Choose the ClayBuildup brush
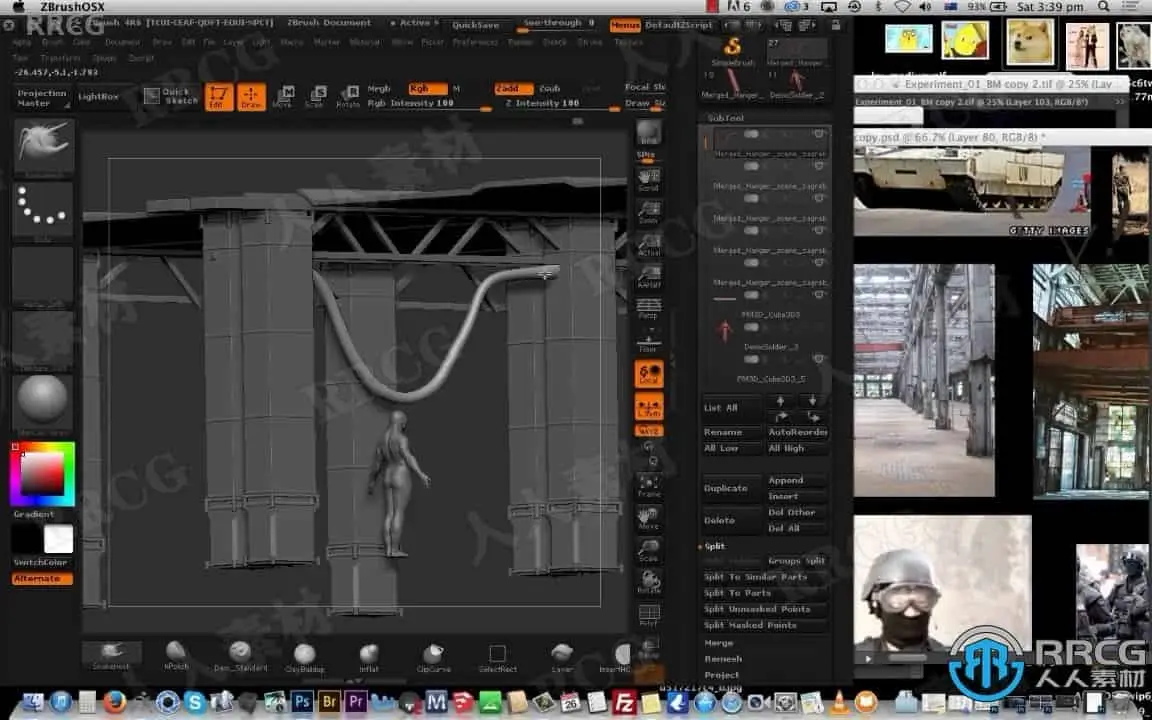Image resolution: width=1152 pixels, height=720 pixels. point(304,655)
